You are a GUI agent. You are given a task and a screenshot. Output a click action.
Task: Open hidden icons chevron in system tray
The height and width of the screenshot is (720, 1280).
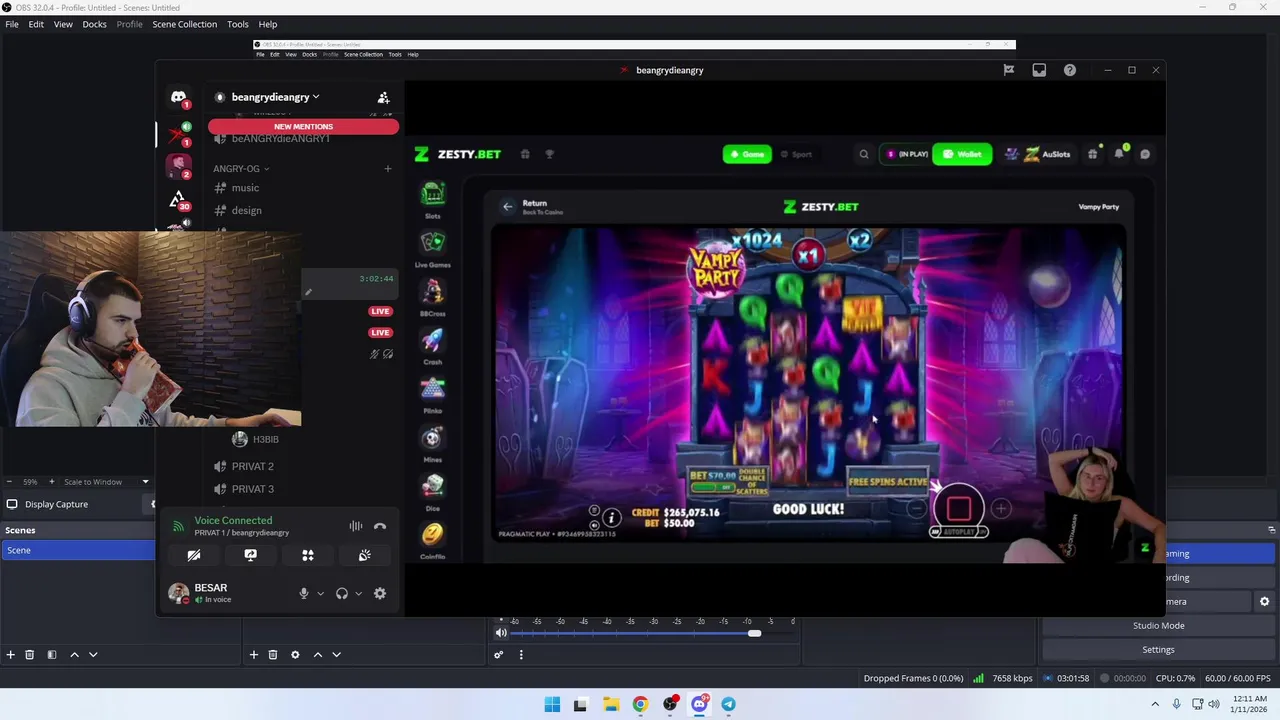[1155, 704]
